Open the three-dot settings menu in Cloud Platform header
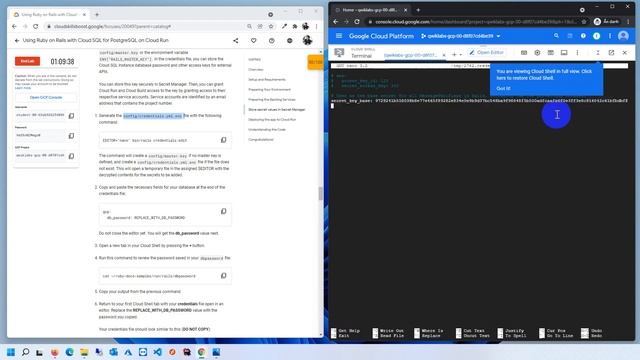The width and height of the screenshot is (640, 360). 610,36
